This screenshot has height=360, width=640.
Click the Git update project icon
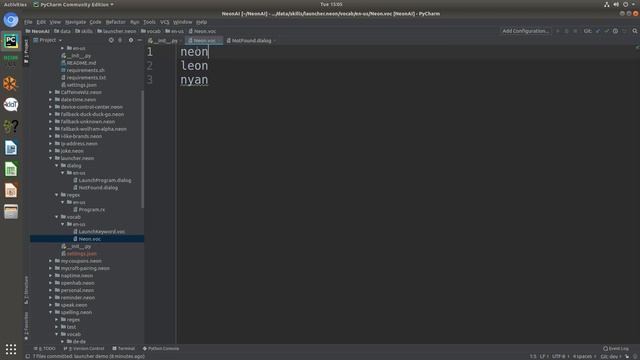point(598,31)
